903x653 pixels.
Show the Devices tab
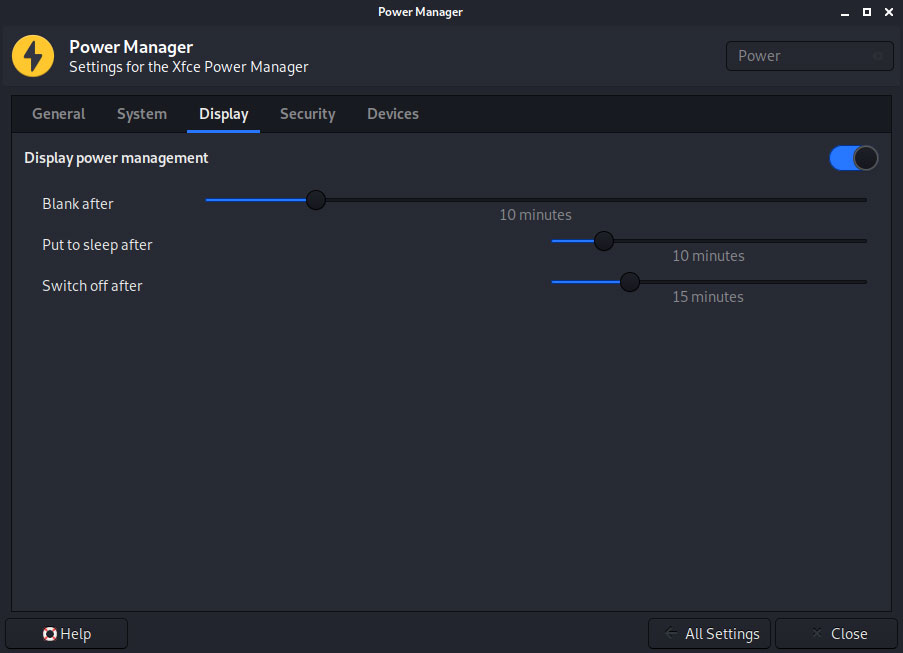pyautogui.click(x=393, y=114)
